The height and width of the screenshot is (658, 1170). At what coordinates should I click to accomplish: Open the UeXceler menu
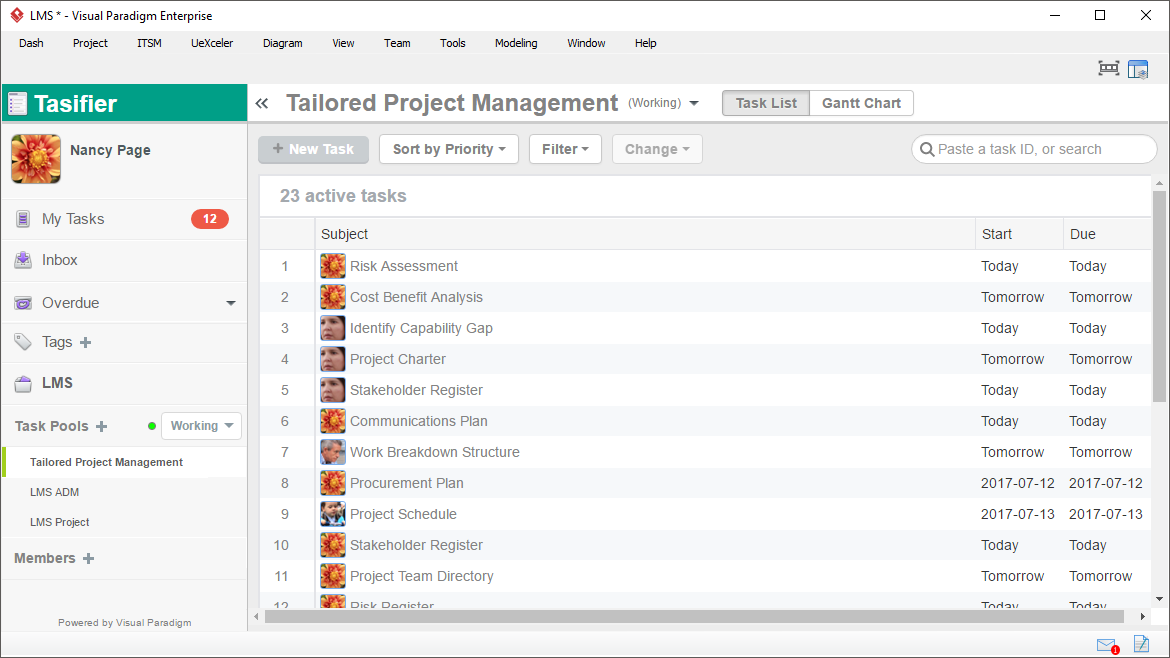212,43
